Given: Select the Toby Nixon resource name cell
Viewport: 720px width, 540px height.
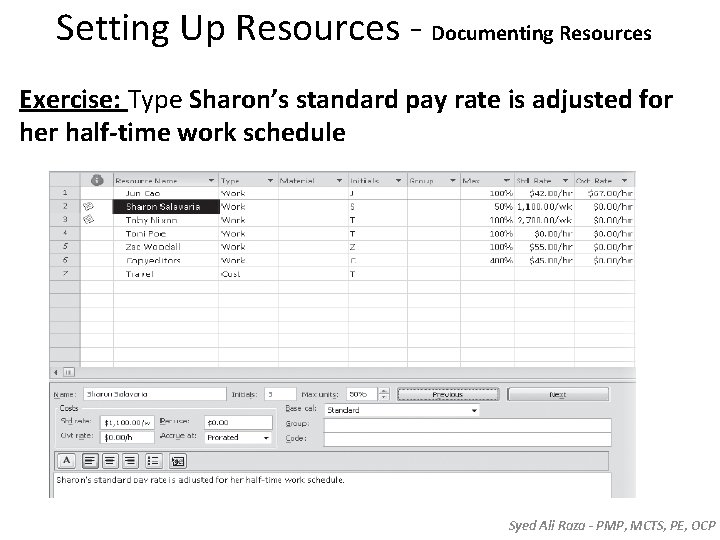Looking at the screenshot, I should [x=166, y=220].
